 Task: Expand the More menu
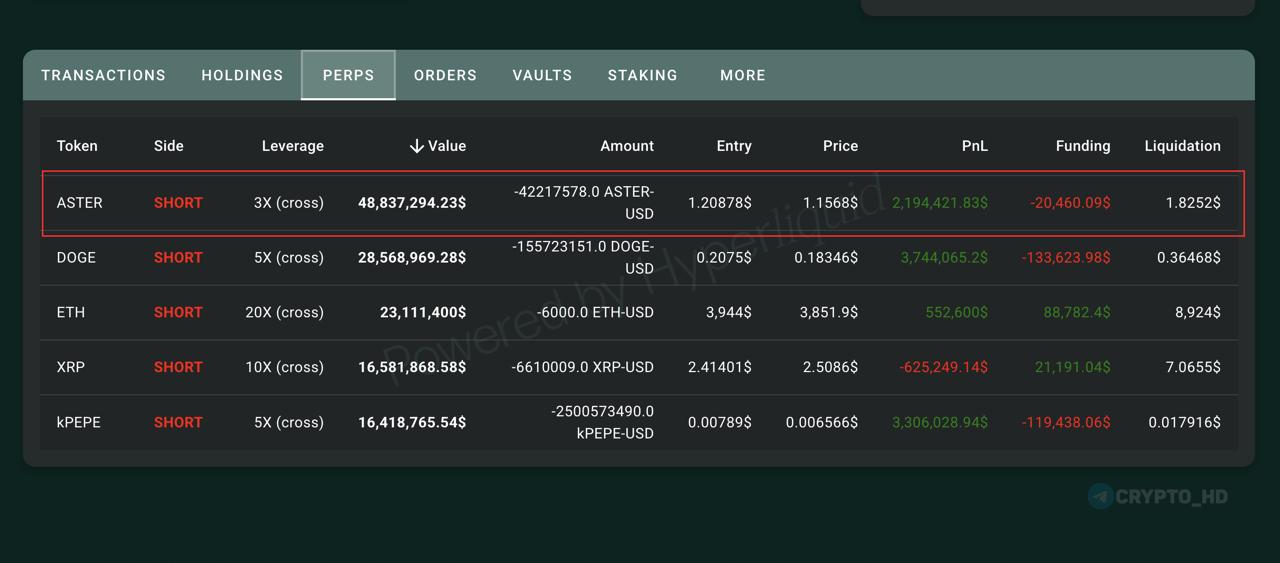click(742, 75)
